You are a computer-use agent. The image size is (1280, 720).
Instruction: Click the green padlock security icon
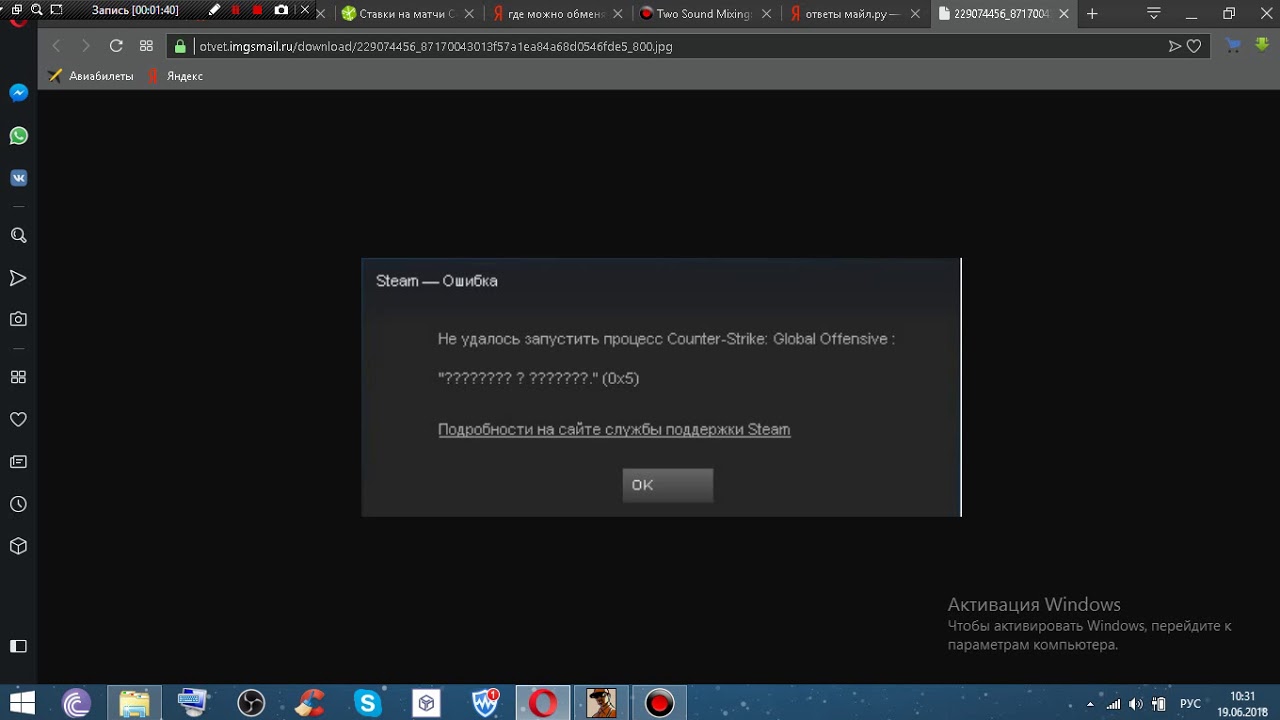pyautogui.click(x=181, y=46)
